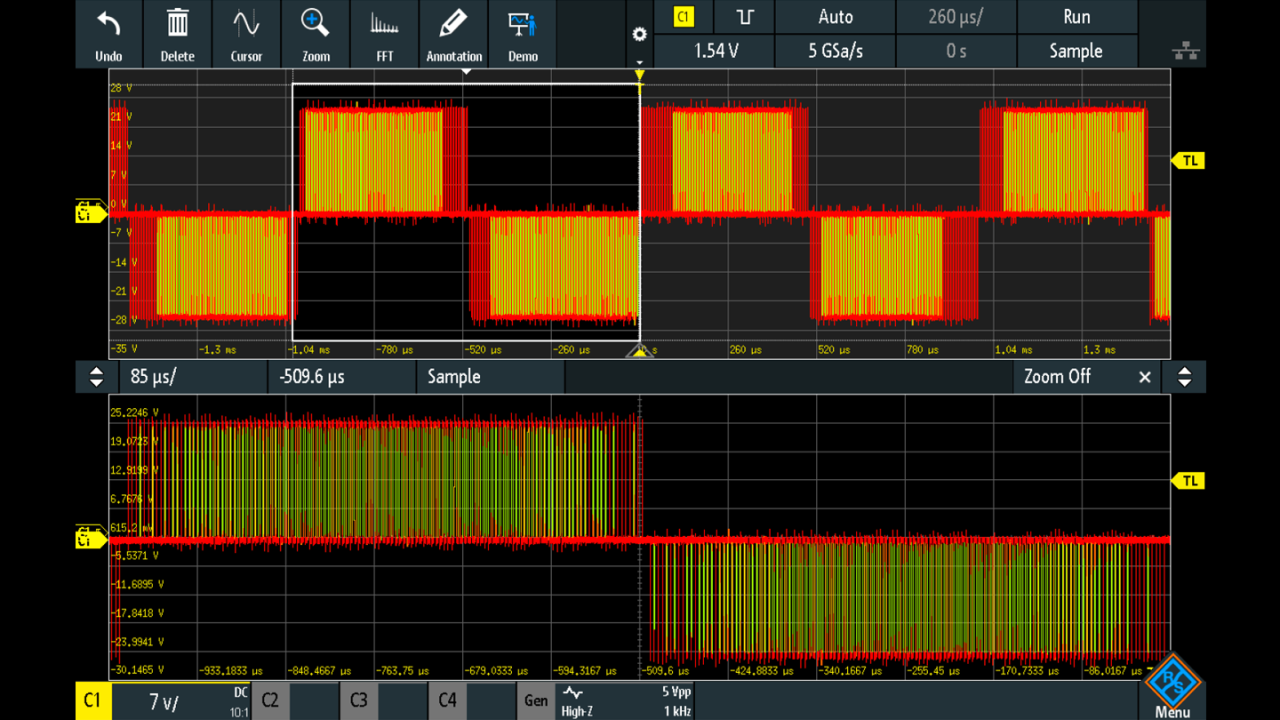Open the zoom Sample mode field

click(x=490, y=377)
